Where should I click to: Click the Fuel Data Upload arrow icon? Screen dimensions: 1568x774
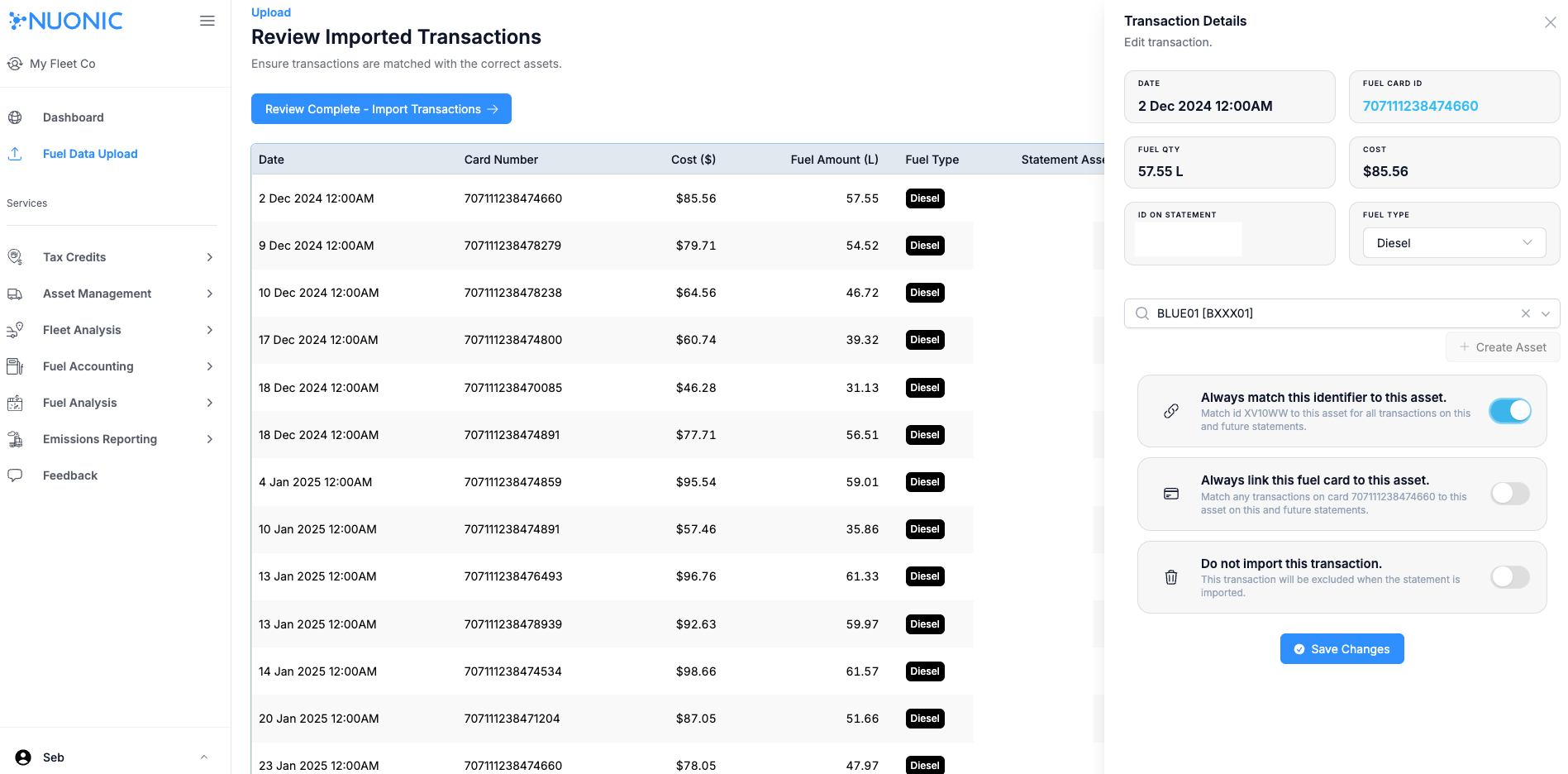click(15, 154)
